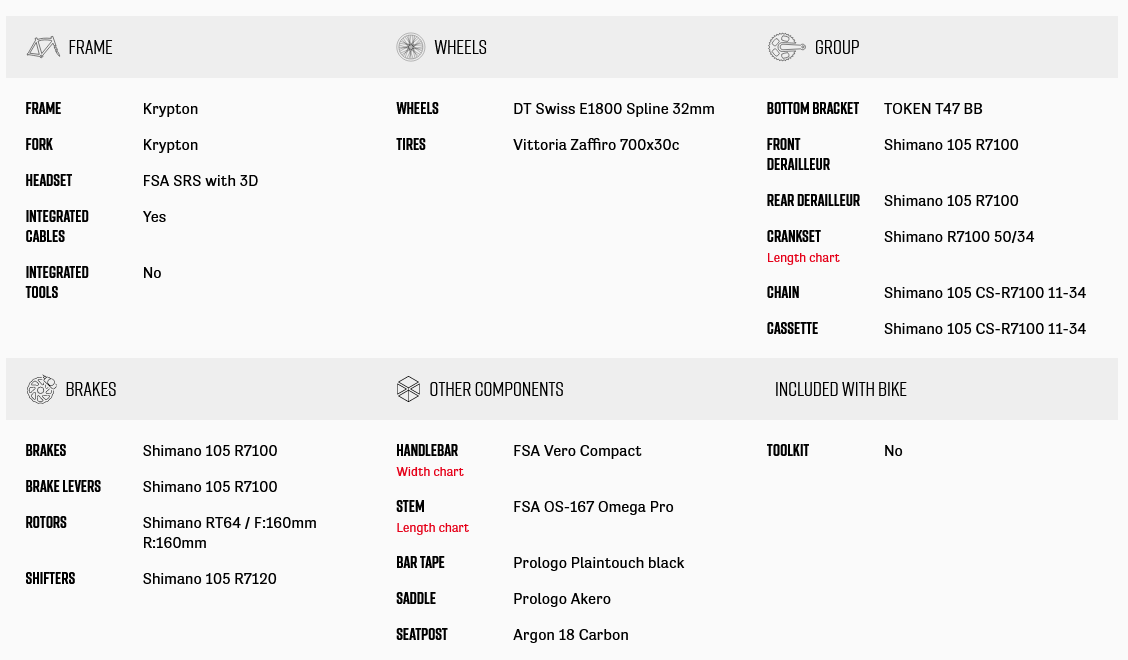Click the Prologo Akero saddle value
This screenshot has height=660, width=1128.
(x=562, y=599)
